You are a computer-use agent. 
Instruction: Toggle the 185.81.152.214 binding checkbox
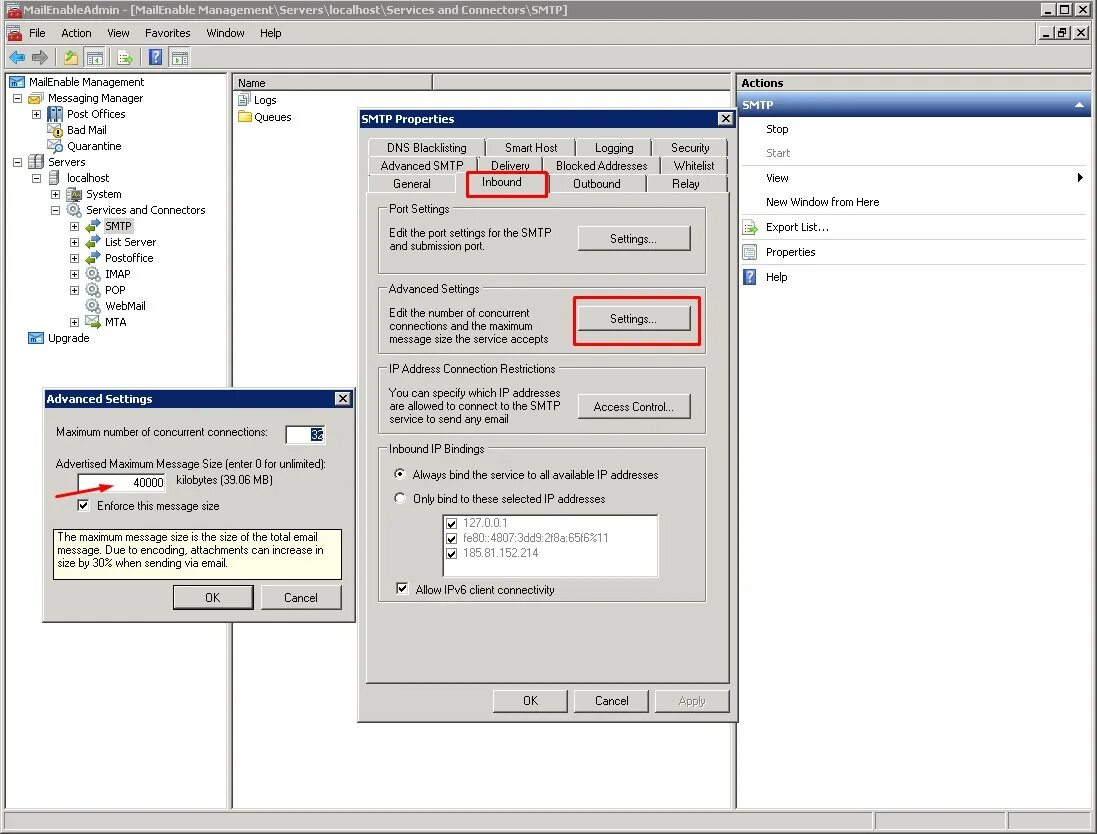coord(451,553)
